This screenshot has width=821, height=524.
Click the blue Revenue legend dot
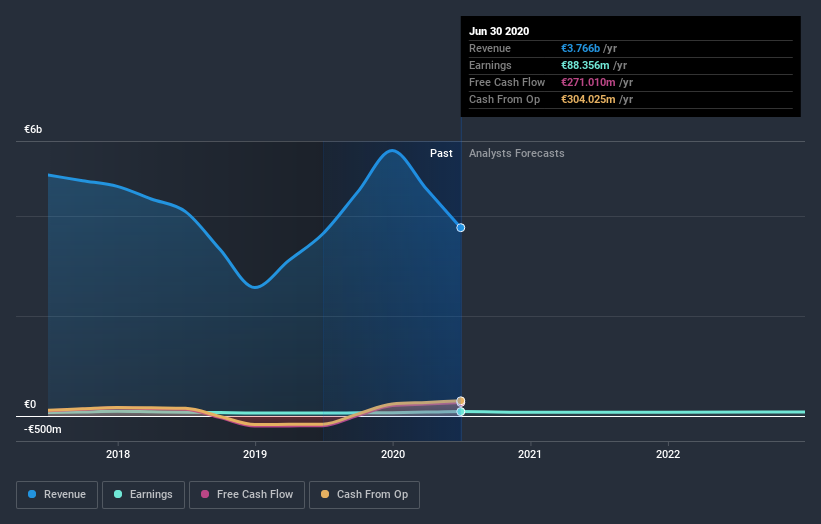32,494
